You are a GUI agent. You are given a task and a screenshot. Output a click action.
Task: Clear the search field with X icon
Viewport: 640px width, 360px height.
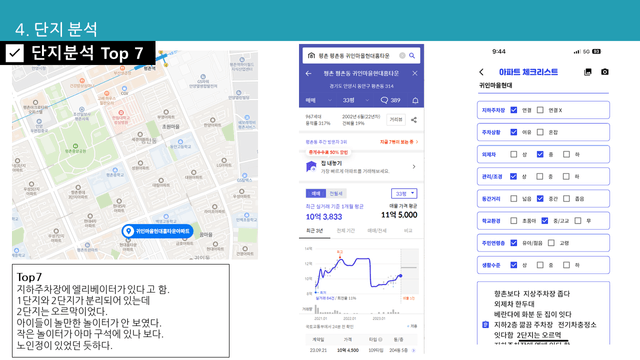click(402, 56)
